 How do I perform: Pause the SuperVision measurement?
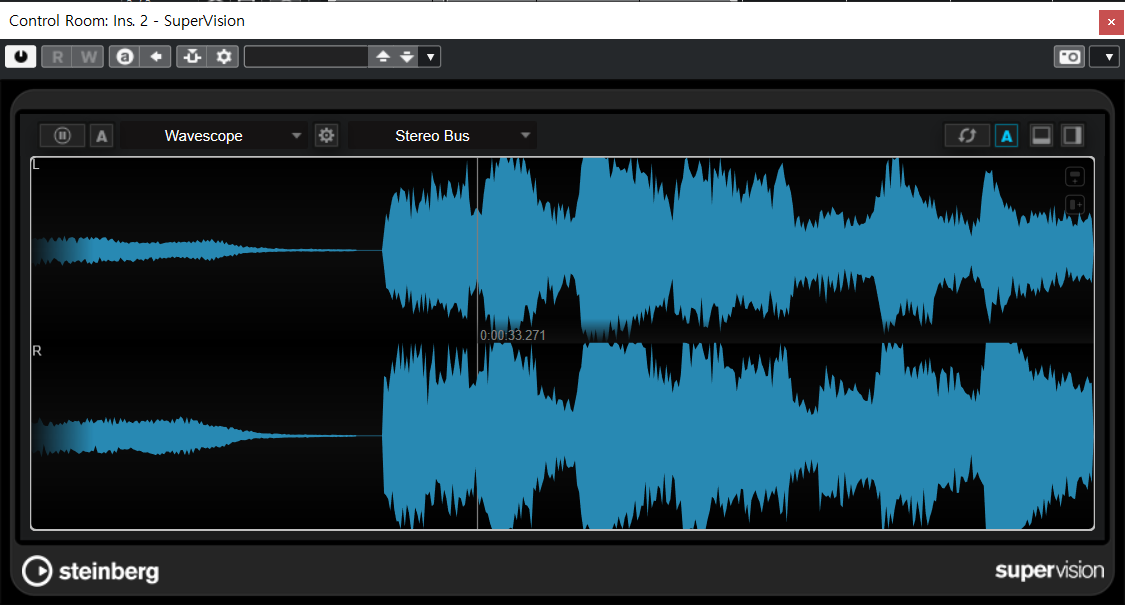(x=62, y=136)
